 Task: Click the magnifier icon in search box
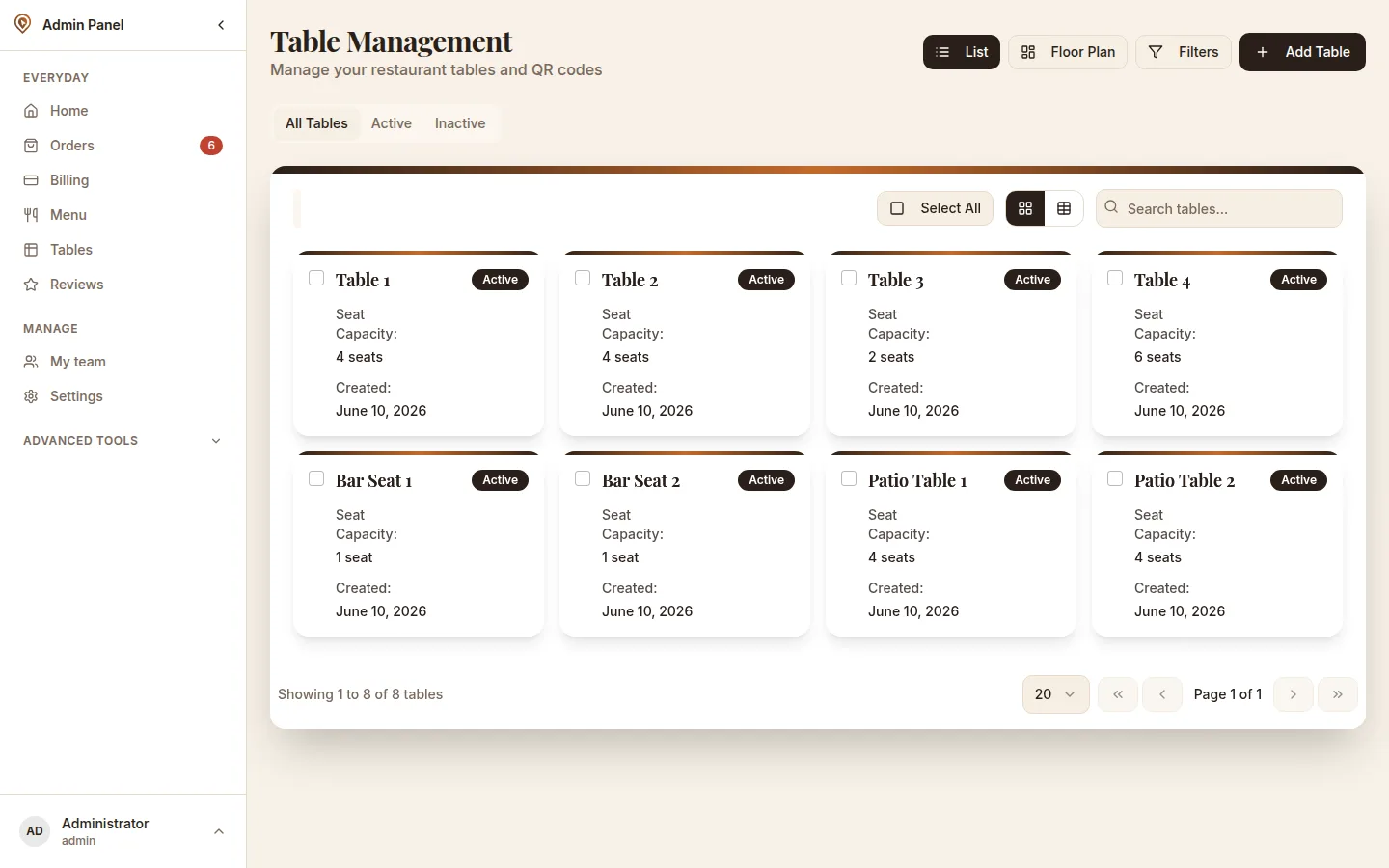coord(1111,207)
